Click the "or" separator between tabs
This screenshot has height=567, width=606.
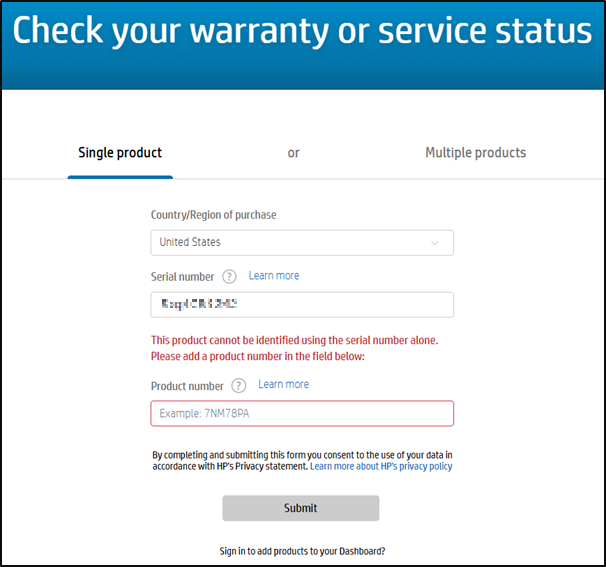click(x=293, y=153)
